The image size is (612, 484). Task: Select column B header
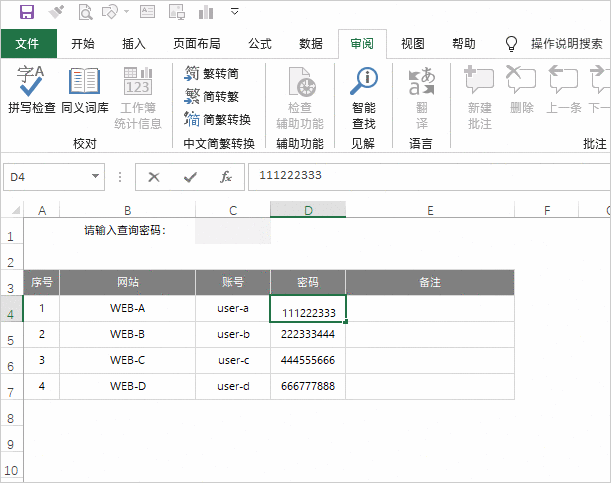point(127,210)
